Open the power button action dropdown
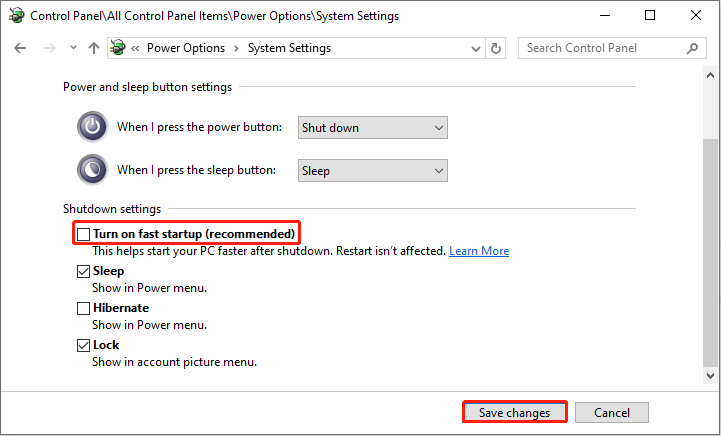Image resolution: width=721 pixels, height=436 pixels. (372, 128)
